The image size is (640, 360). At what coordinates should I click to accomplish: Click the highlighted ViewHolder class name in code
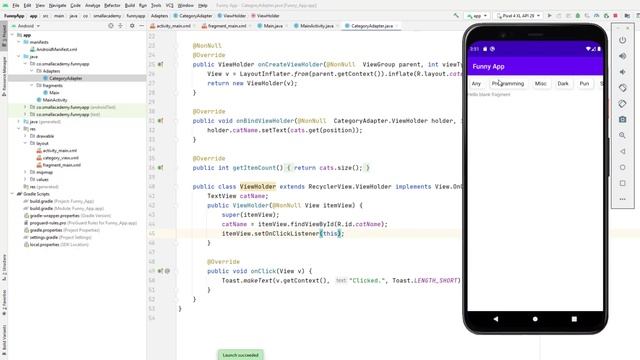[258, 187]
